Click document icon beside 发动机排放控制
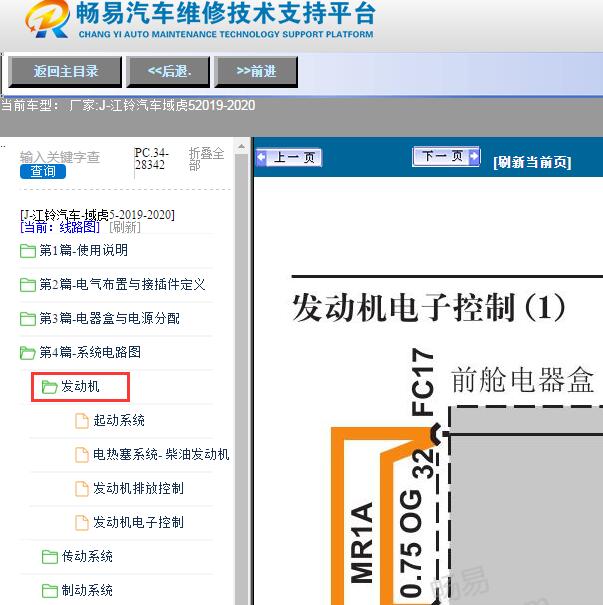 [81, 488]
